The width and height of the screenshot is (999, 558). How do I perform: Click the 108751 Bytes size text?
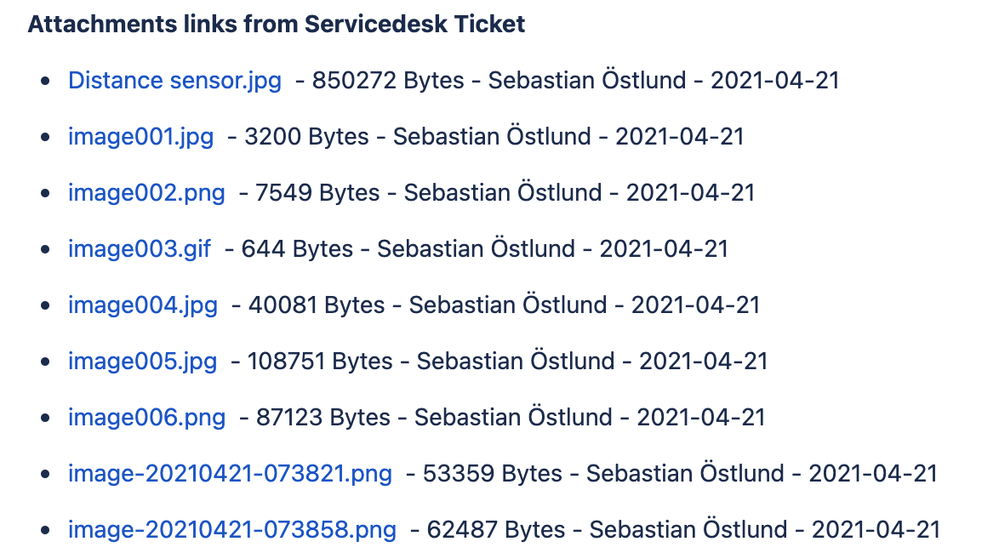[x=320, y=361]
